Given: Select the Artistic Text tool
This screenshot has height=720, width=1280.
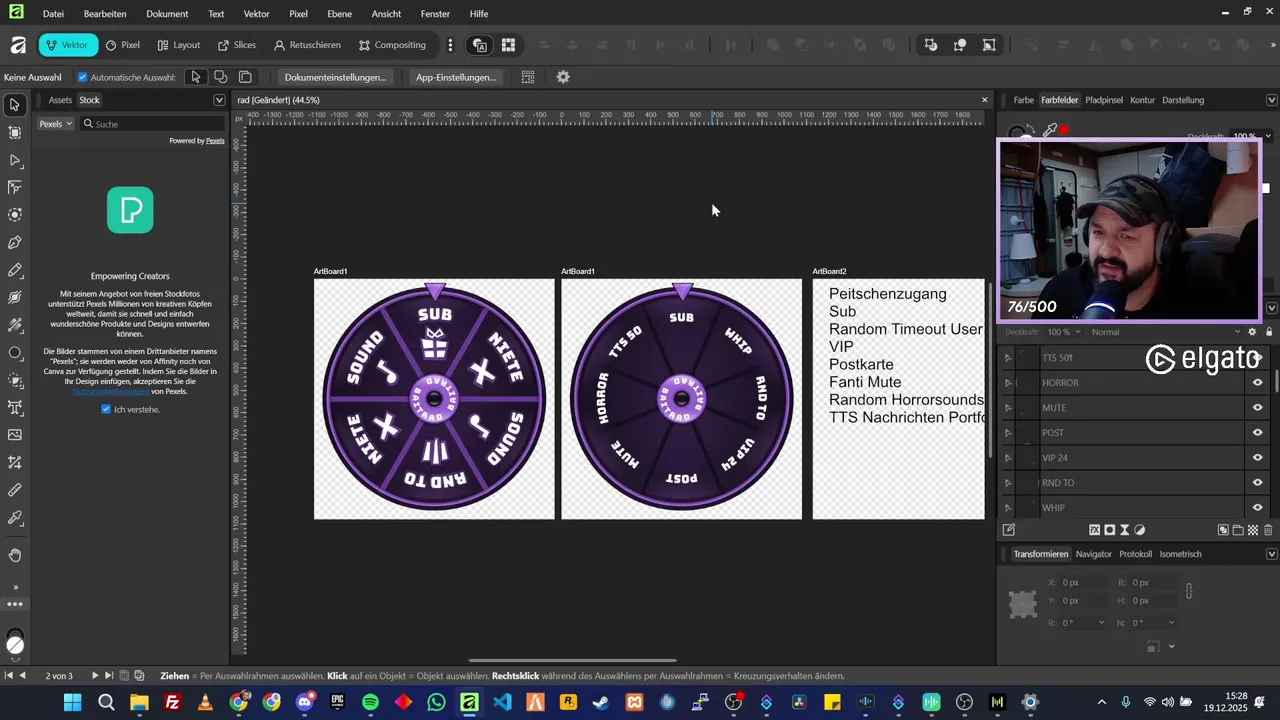Looking at the screenshot, I should (x=15, y=407).
